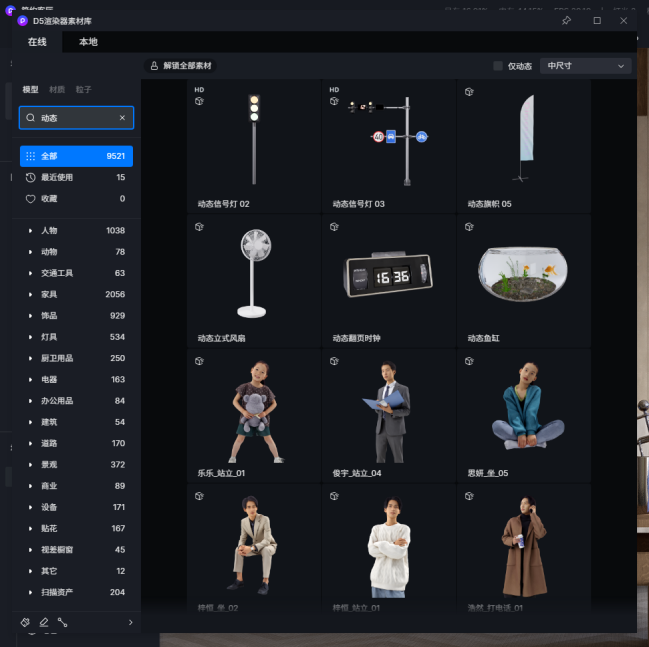Switch to the 材质 tab
Viewport: 649px width, 647px height.
(x=57, y=90)
